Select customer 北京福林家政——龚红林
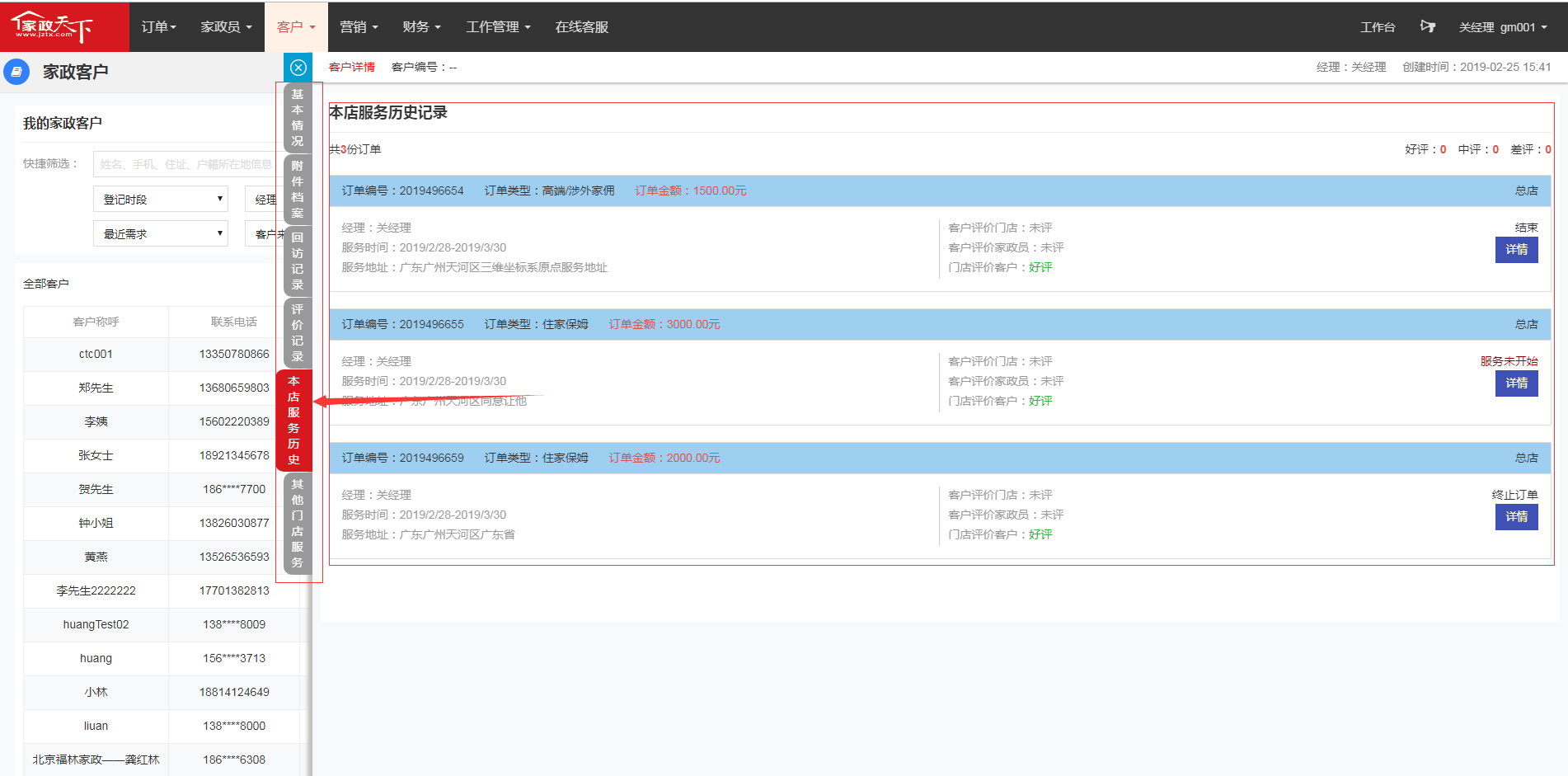The image size is (1568, 776). [x=96, y=760]
